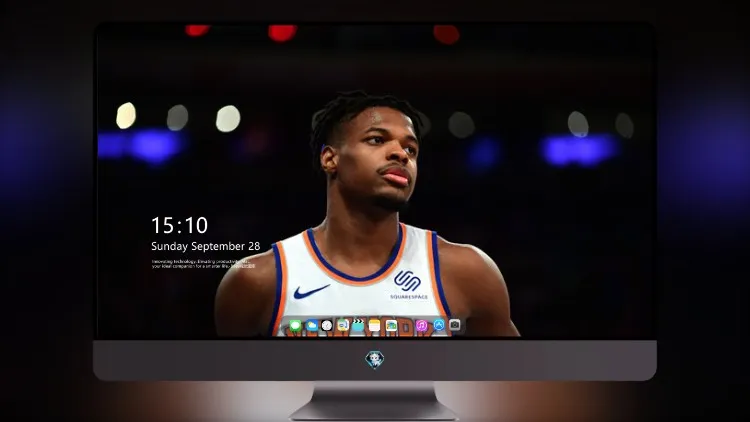750x422 pixels.
Task: Click the mascot logo on monitor chin
Action: click(375, 359)
